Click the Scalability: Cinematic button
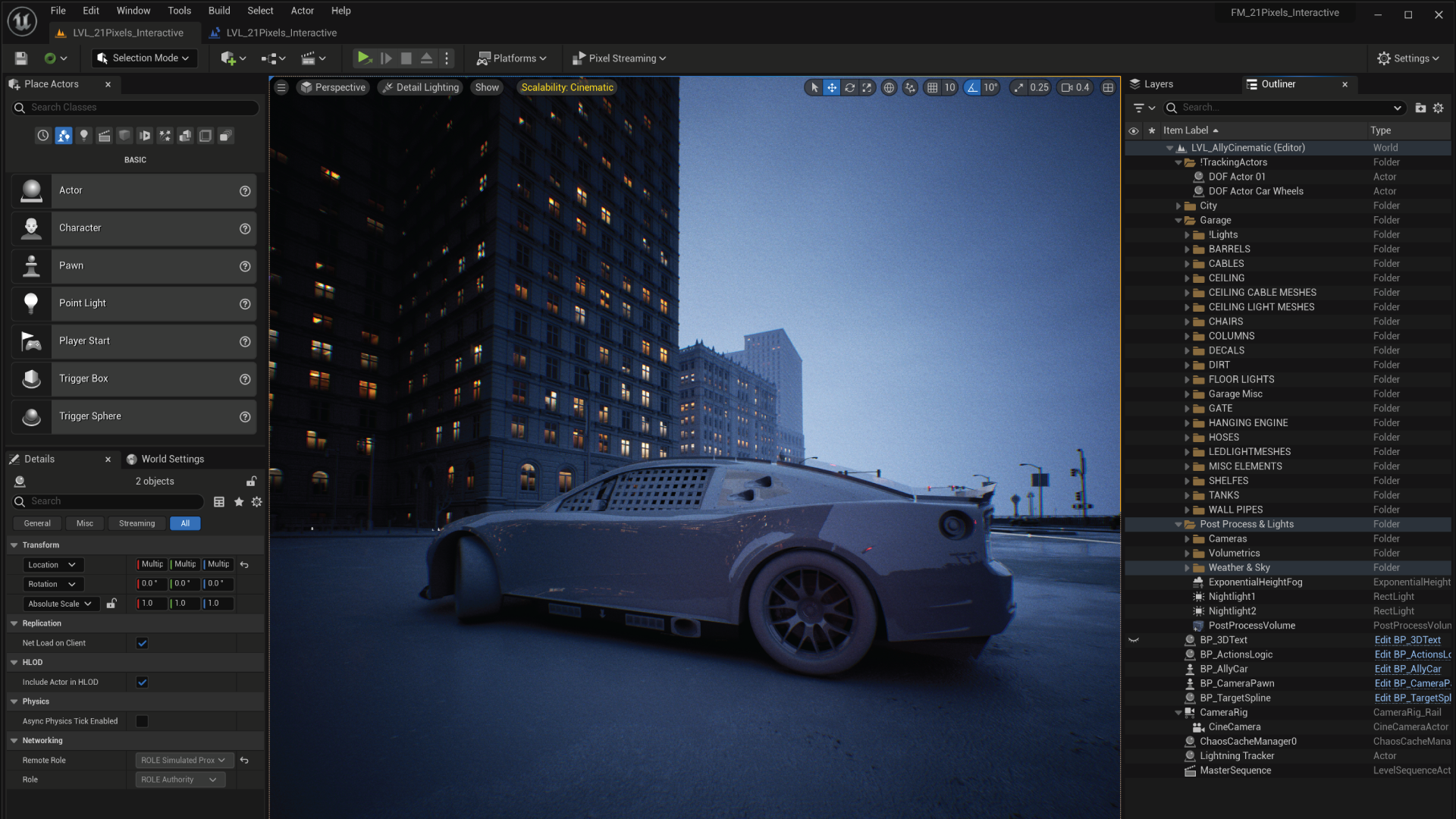 click(567, 88)
